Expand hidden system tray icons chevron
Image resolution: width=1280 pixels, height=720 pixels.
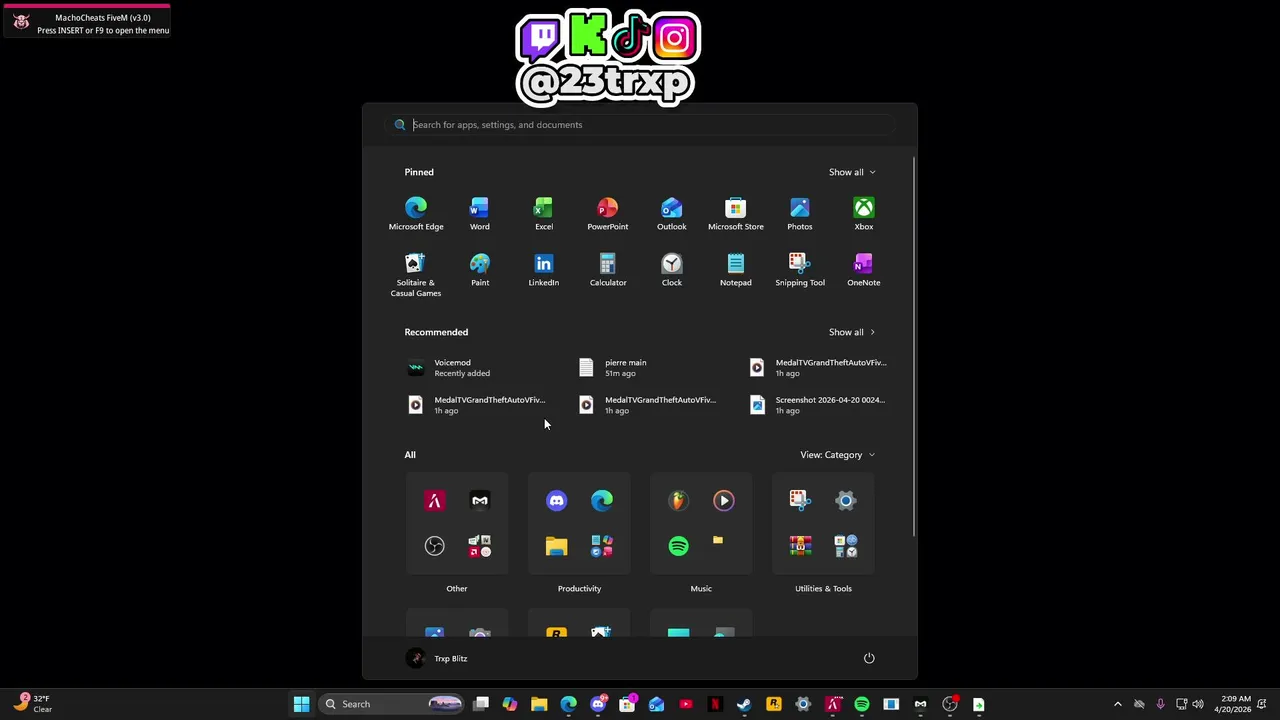tap(1118, 704)
